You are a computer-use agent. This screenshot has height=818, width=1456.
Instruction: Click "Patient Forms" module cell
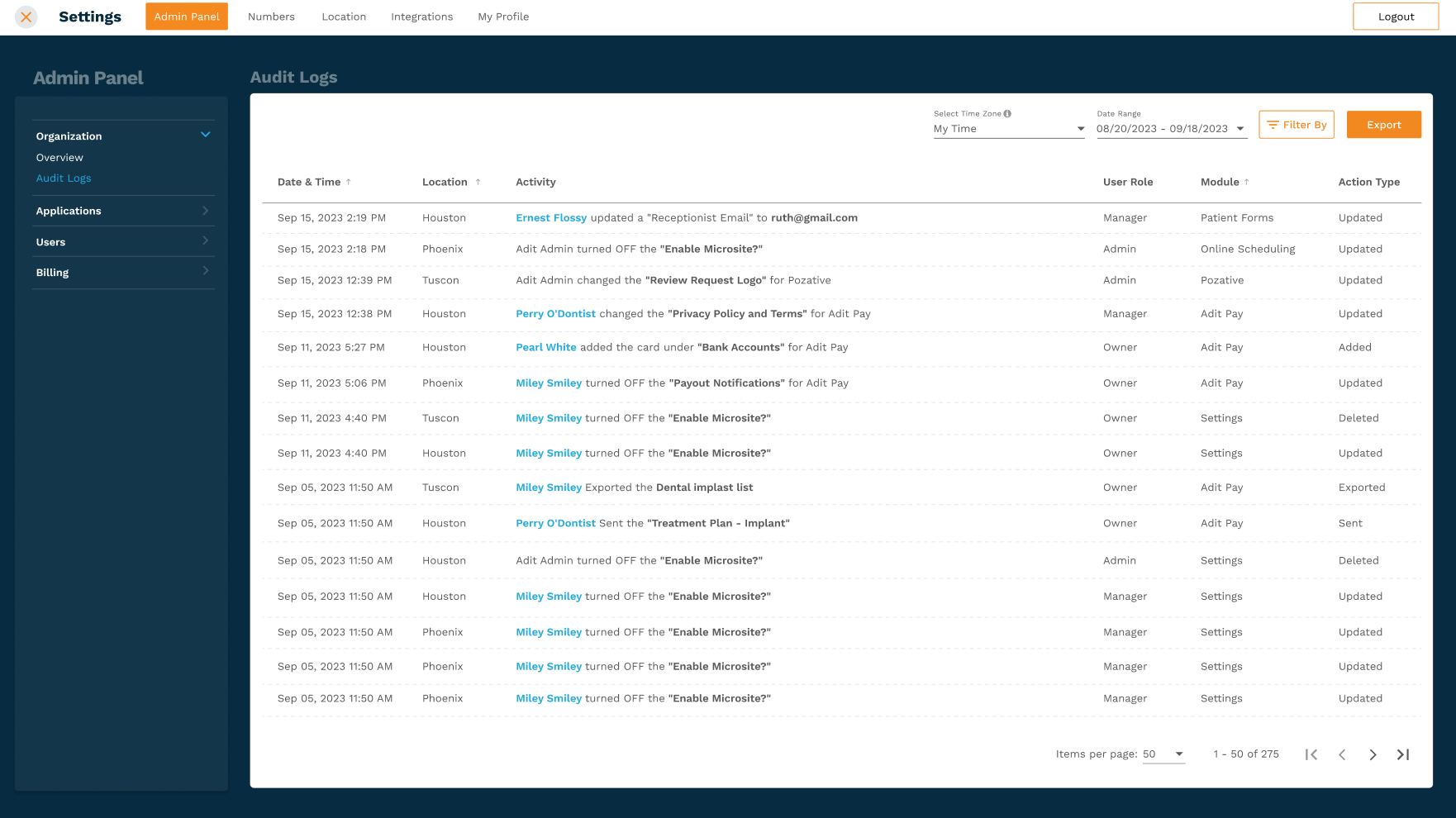coord(1237,218)
